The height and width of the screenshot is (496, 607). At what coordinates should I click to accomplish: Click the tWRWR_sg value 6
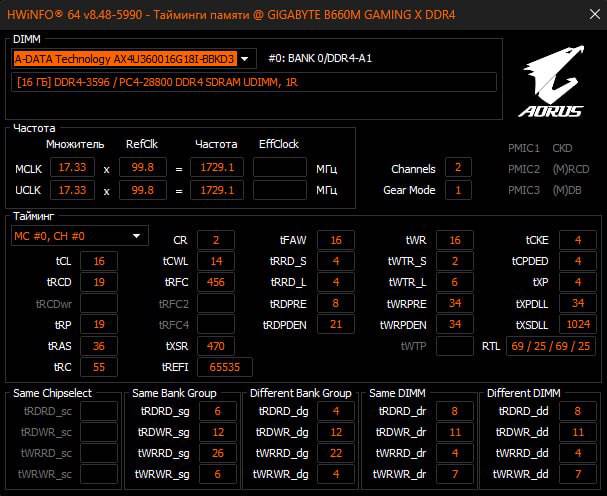tap(218, 474)
